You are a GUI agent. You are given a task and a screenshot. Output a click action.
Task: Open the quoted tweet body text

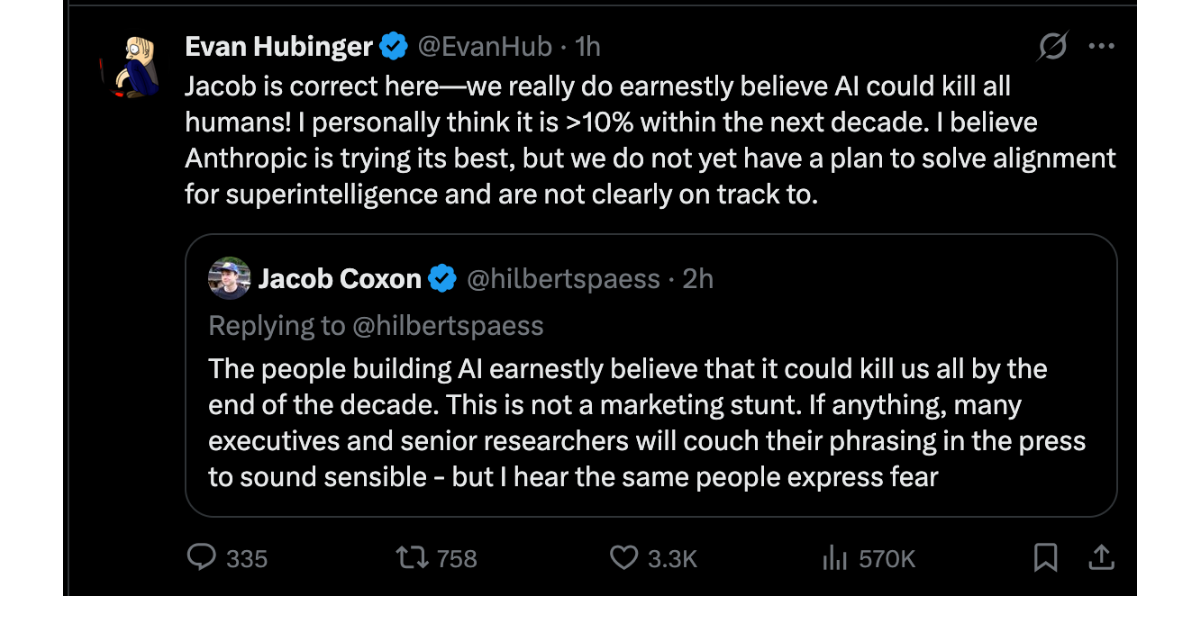[647, 422]
